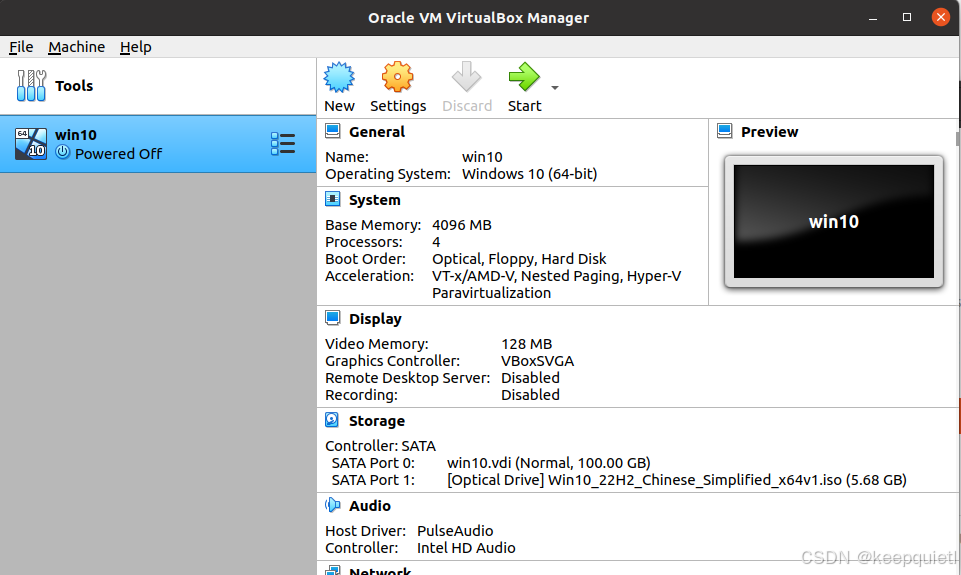Open the Machine menu
This screenshot has width=961, height=575.
point(76,47)
